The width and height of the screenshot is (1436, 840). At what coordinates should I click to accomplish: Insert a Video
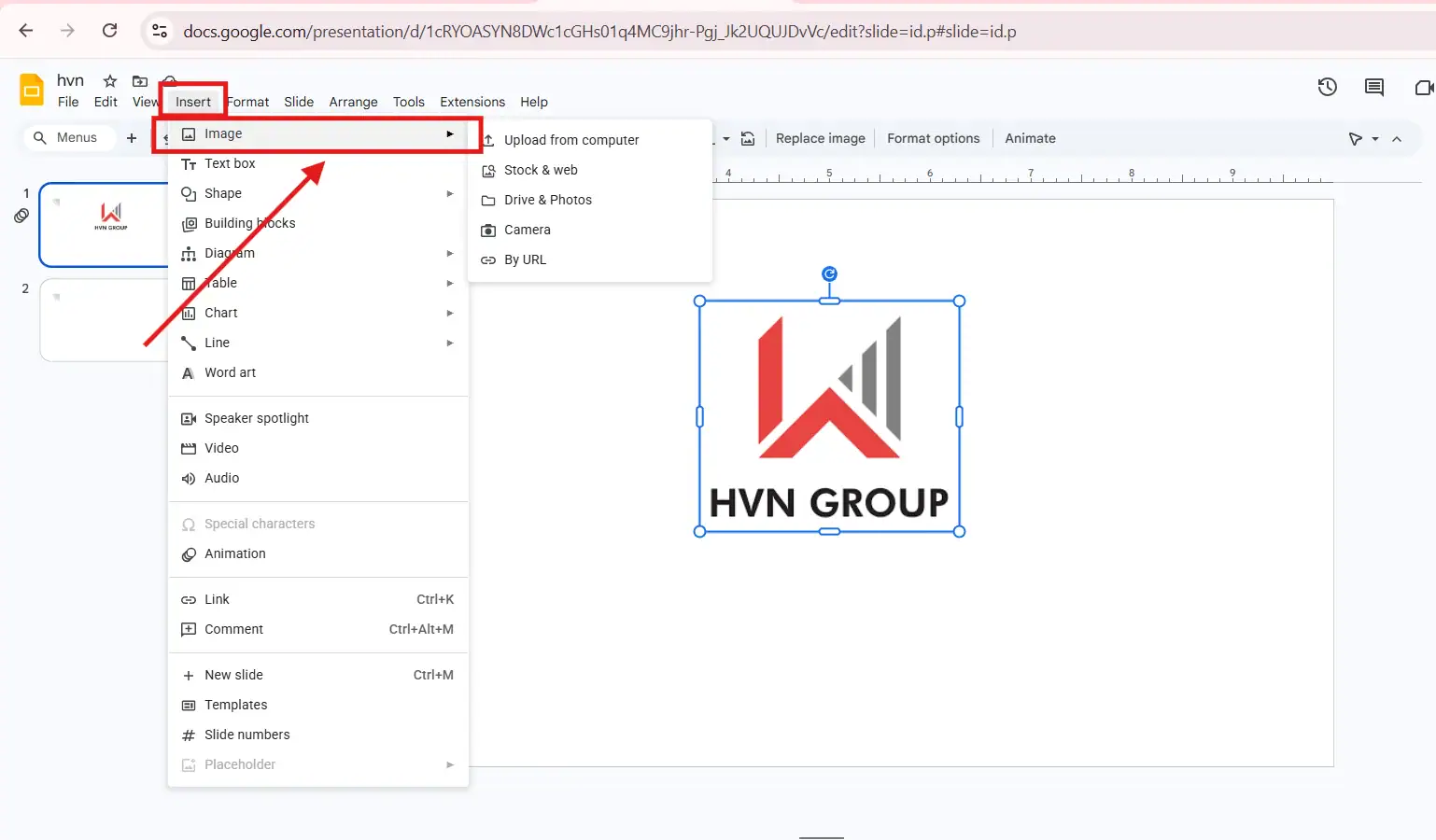[317, 448]
